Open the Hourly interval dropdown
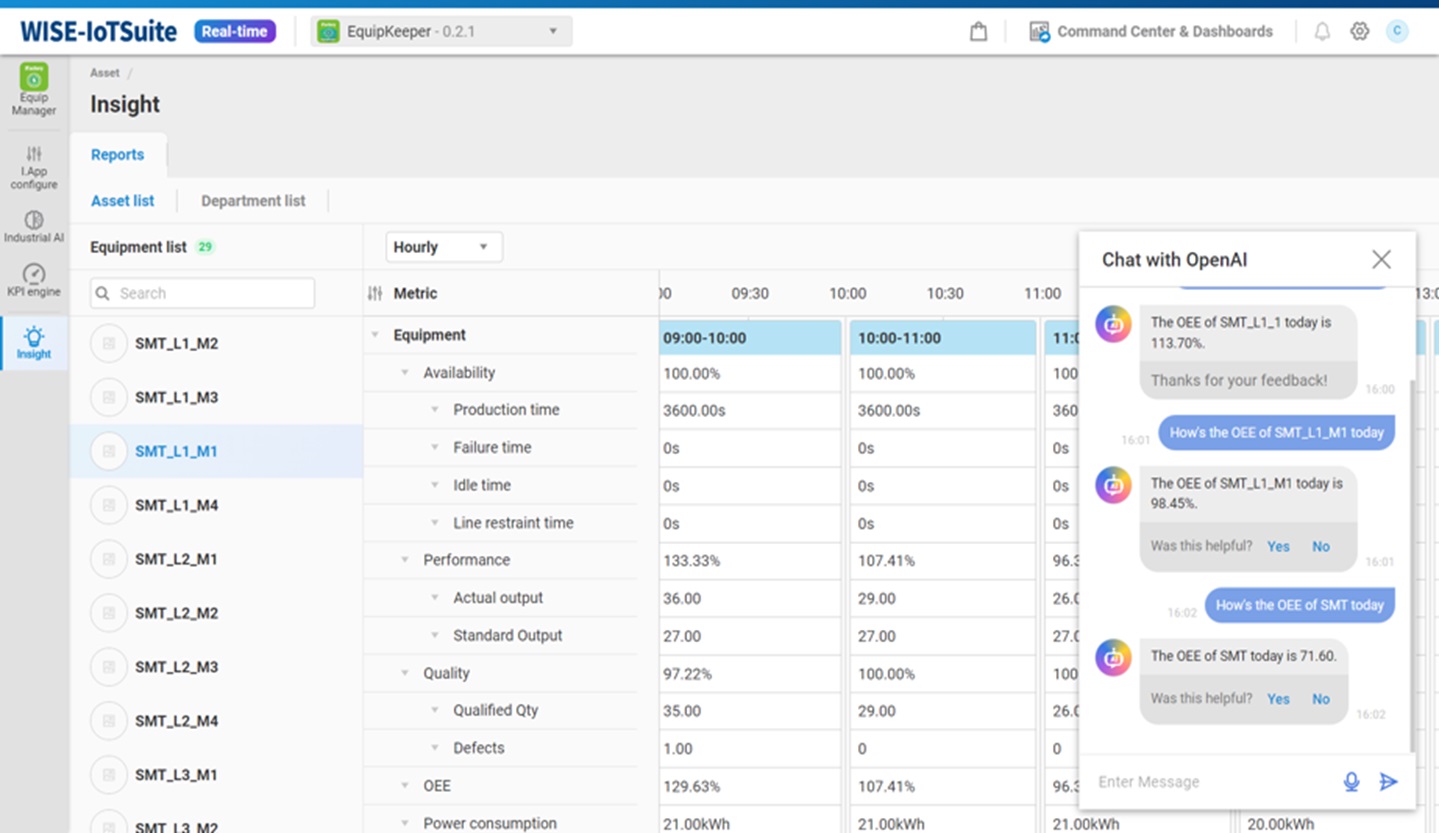 (x=444, y=247)
